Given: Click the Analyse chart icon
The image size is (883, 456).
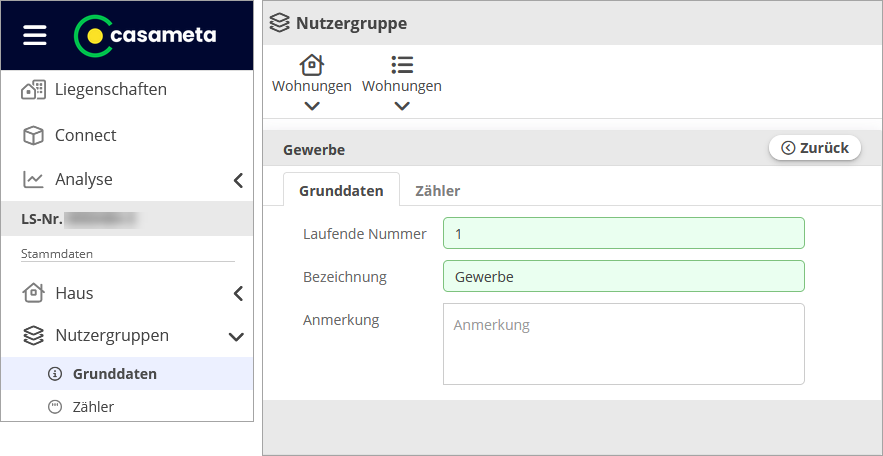Looking at the screenshot, I should (34, 180).
